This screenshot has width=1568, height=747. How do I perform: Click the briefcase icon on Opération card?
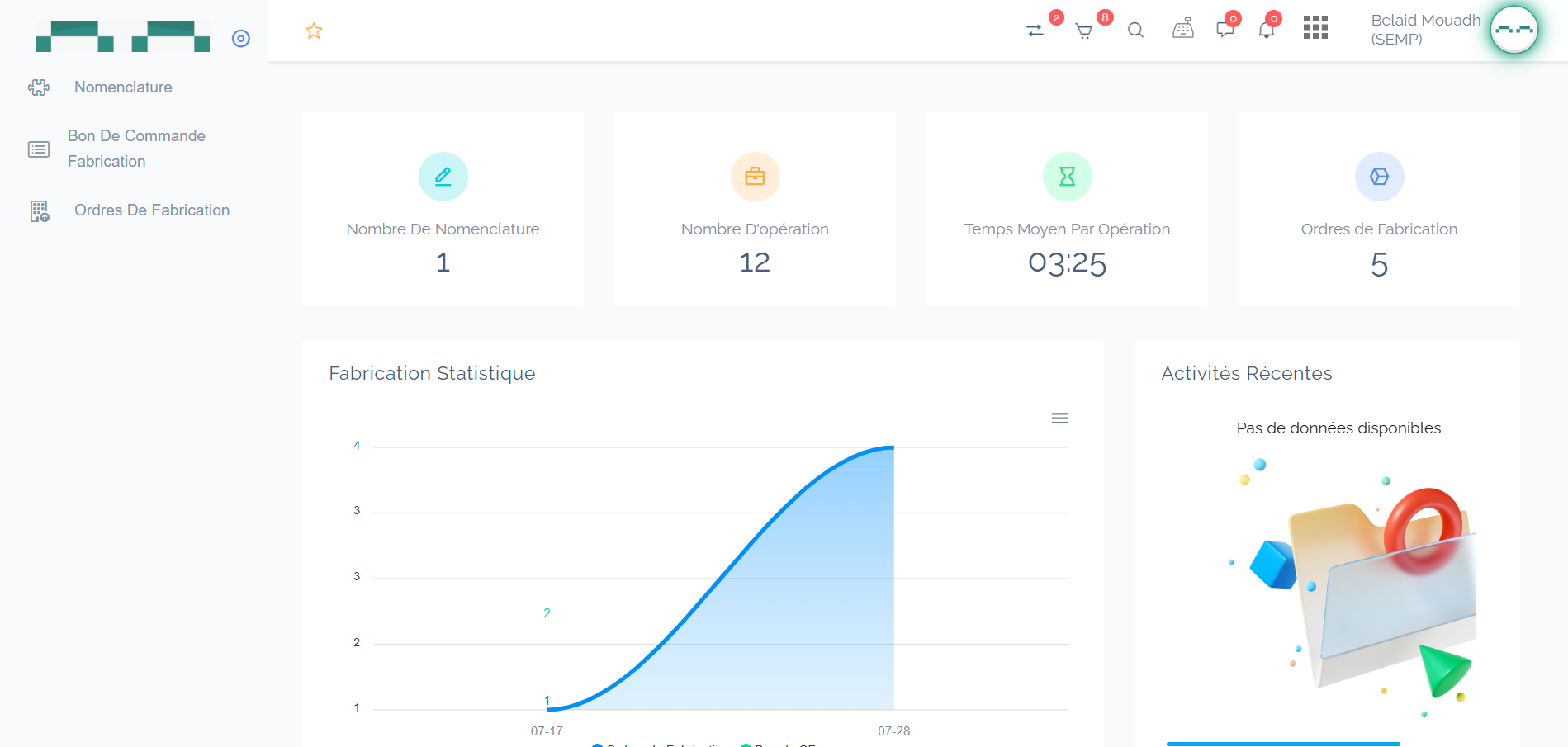[x=755, y=177]
